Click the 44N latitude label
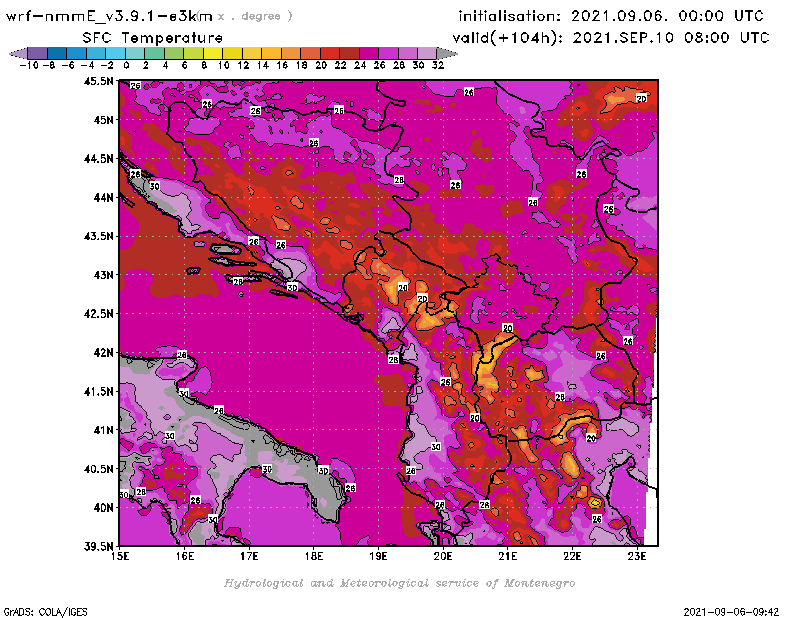The width and height of the screenshot is (800, 618). pos(103,197)
